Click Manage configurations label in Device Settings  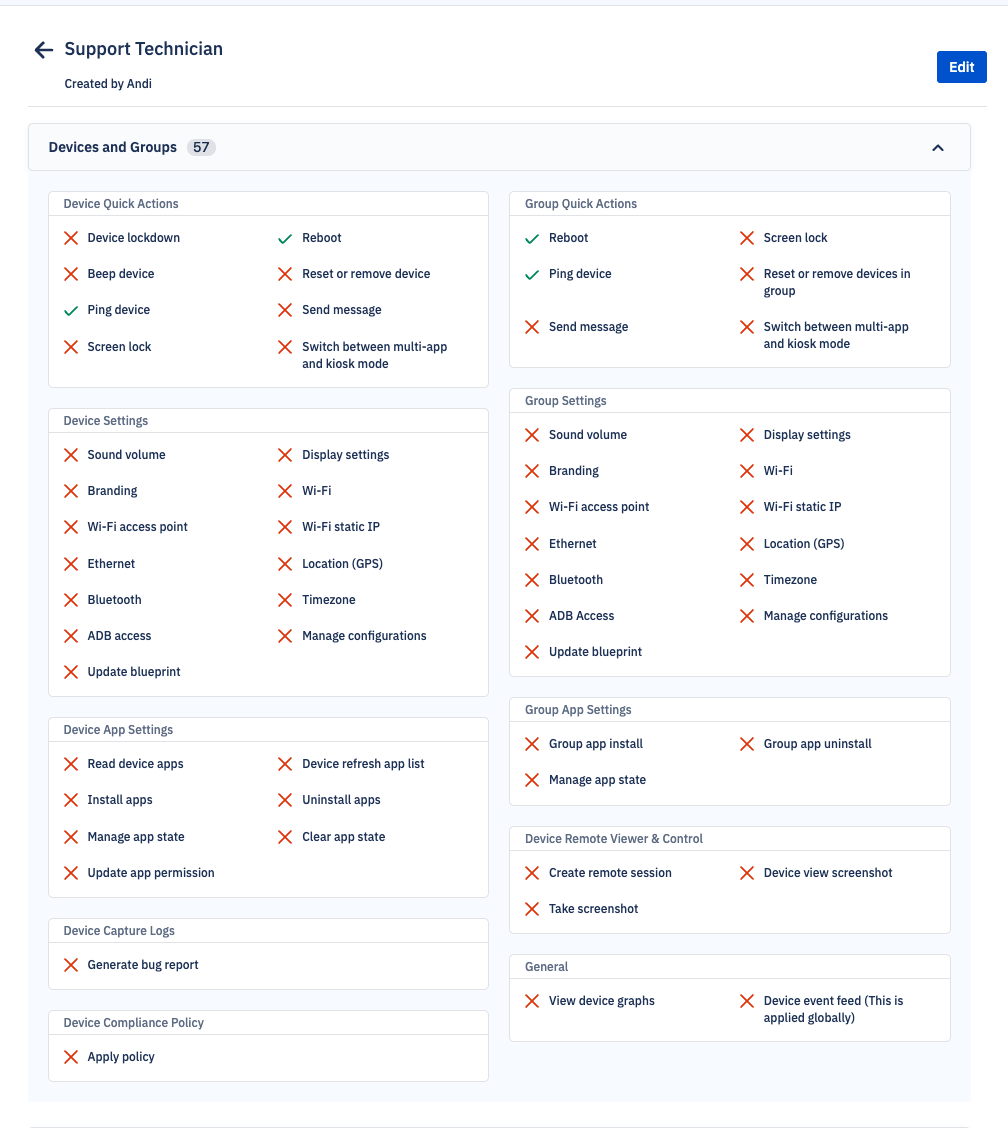364,636
